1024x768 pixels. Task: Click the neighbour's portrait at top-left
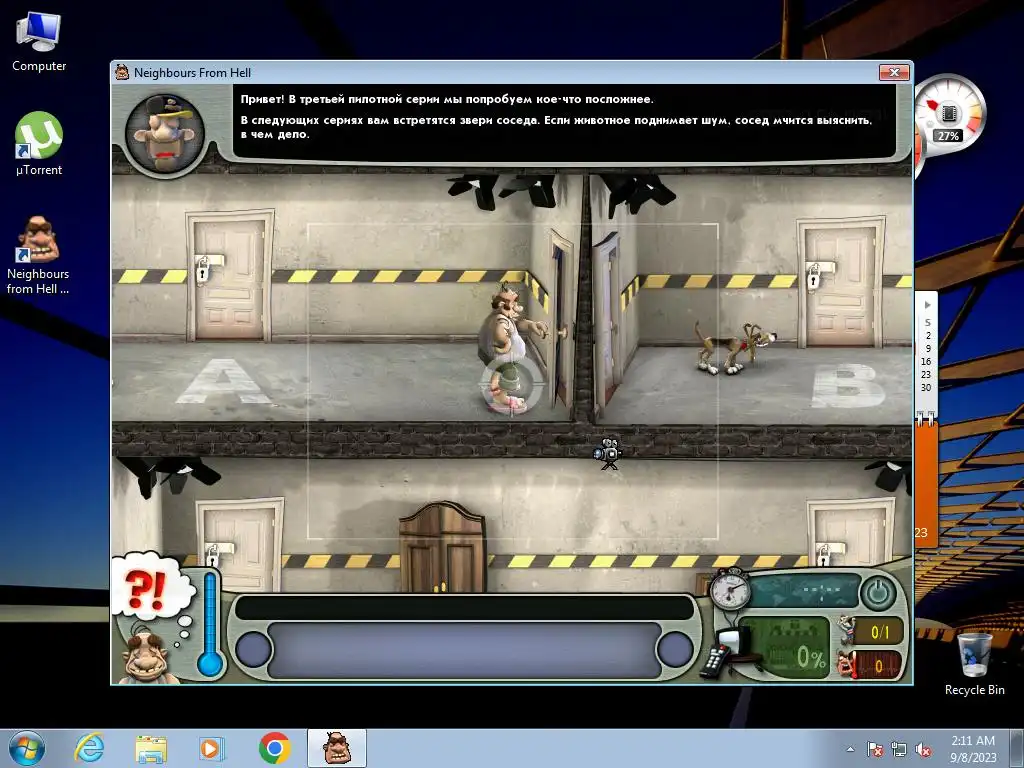click(165, 134)
